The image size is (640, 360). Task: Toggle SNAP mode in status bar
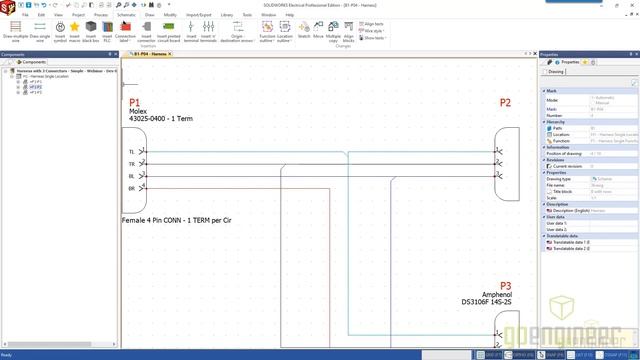[x=551, y=355]
